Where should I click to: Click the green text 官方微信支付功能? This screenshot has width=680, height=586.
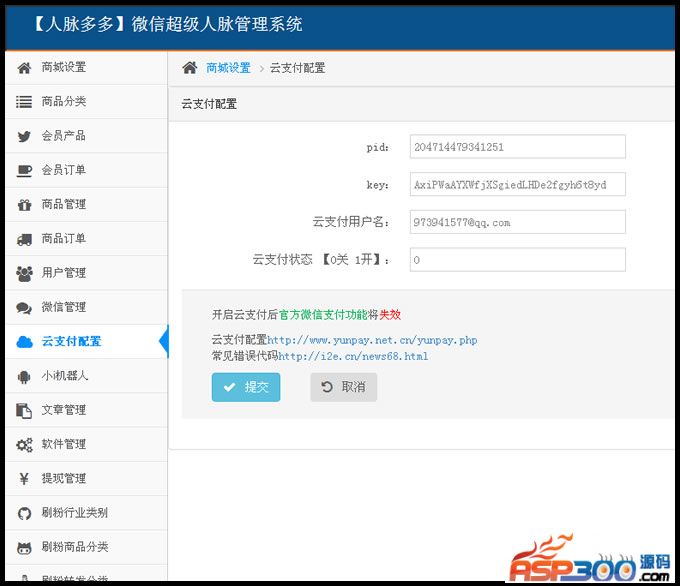click(x=323, y=315)
